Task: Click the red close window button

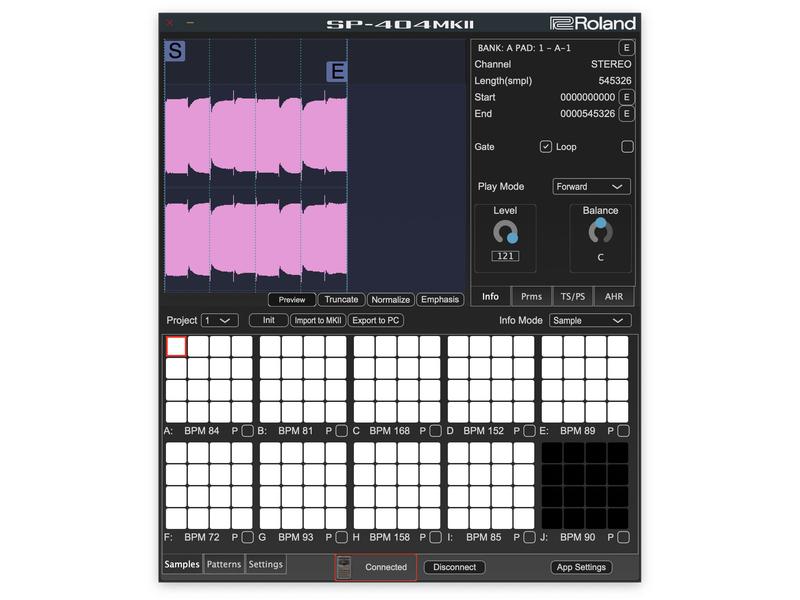Action: [170, 23]
